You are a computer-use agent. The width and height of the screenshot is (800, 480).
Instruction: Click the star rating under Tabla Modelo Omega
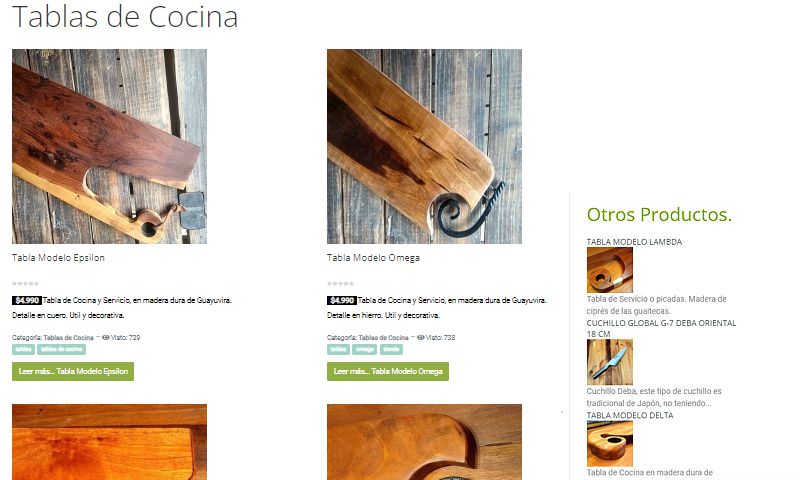pyautogui.click(x=340, y=284)
